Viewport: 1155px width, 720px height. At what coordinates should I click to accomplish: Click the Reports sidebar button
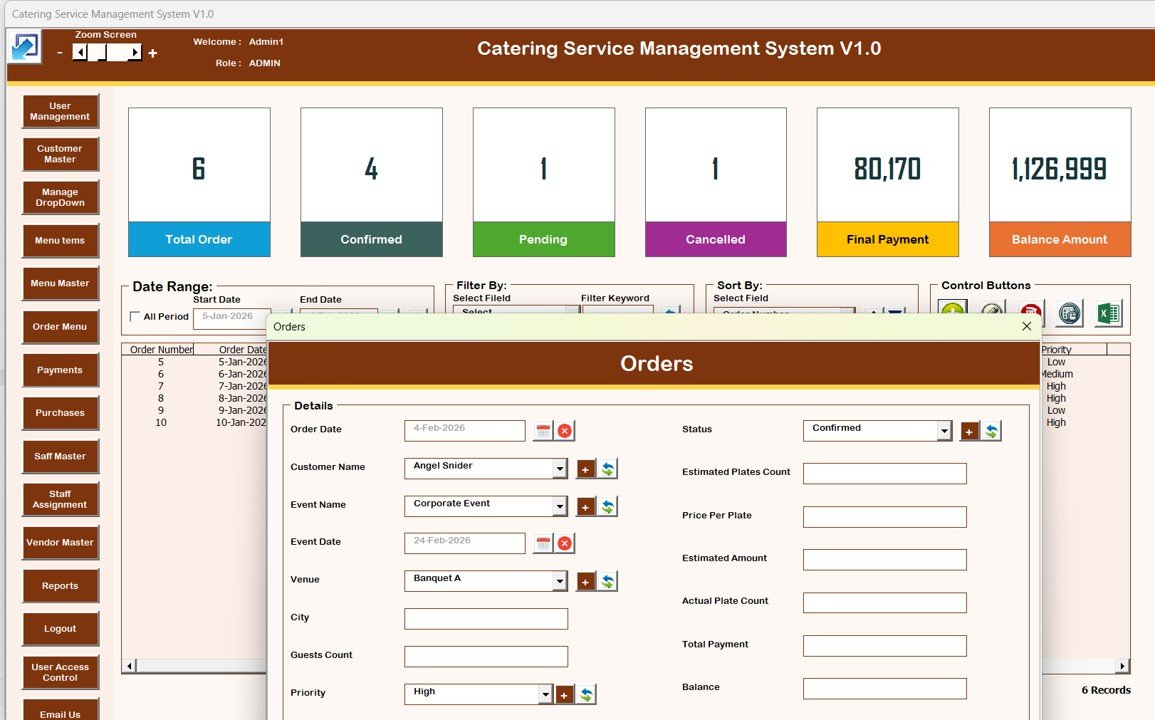[60, 586]
